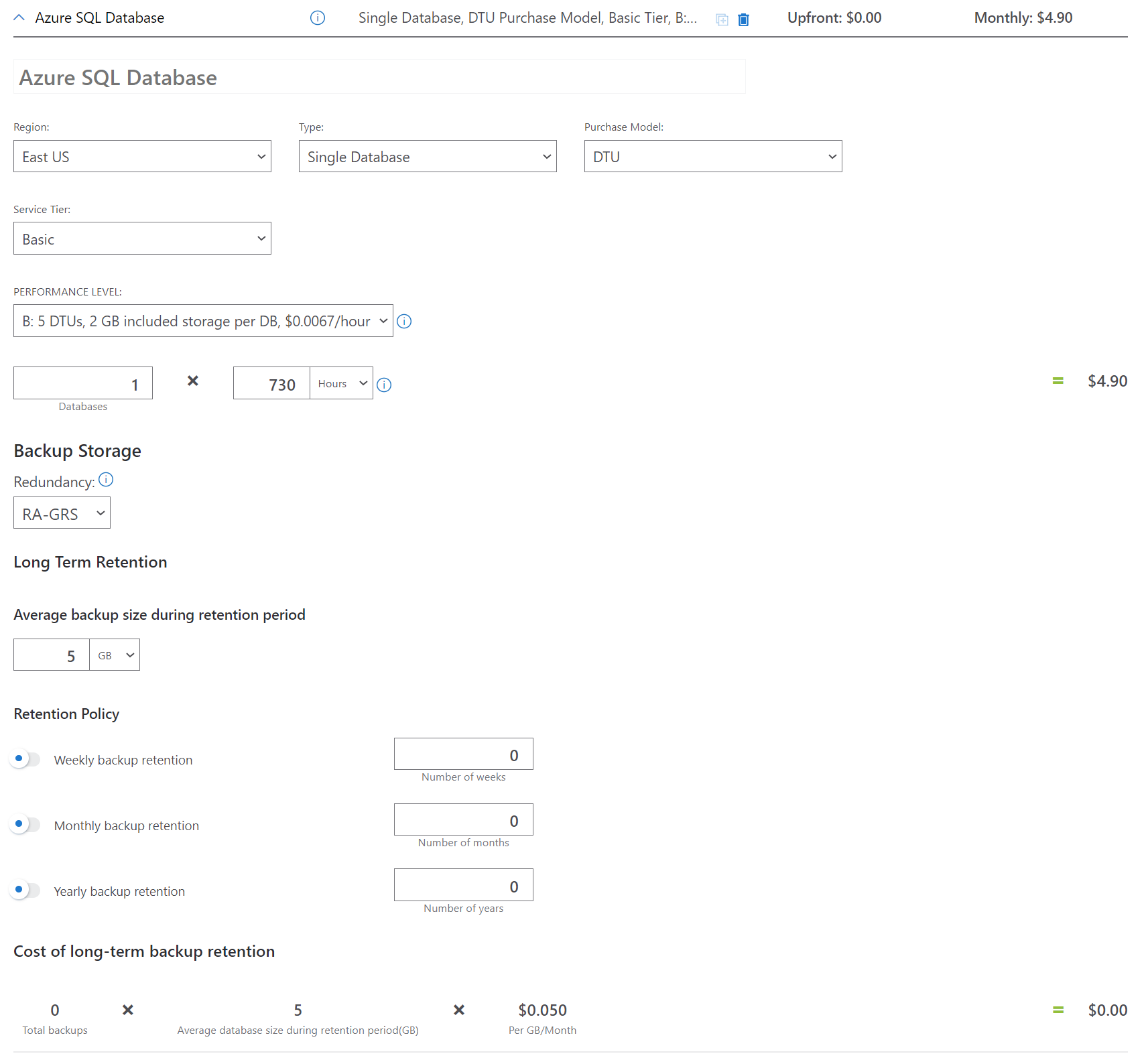The height and width of the screenshot is (1062, 1148).
Task: Click the Weekly backup retention label
Action: [123, 760]
